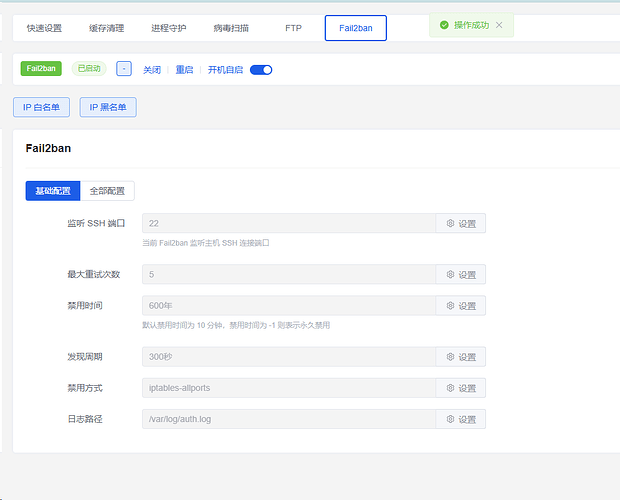
Task: Open the 快速设置 tab
Action: click(44, 28)
